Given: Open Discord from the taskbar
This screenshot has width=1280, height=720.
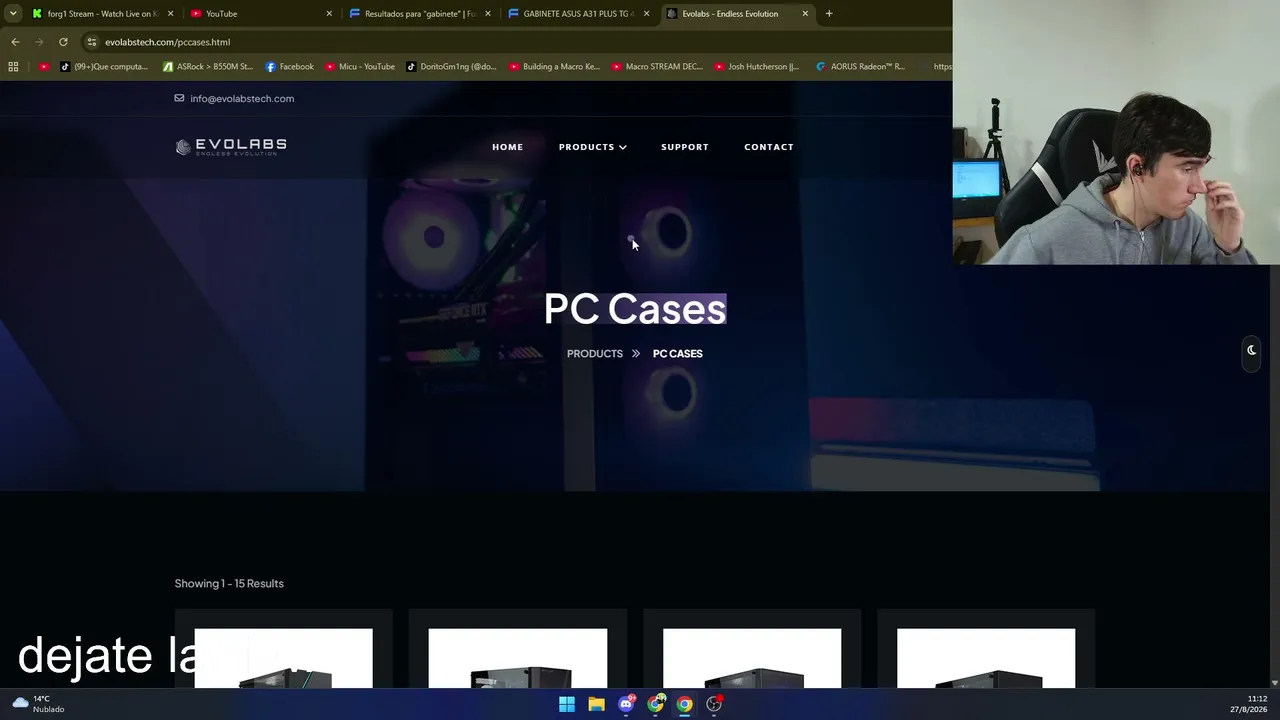Looking at the screenshot, I should (x=626, y=704).
